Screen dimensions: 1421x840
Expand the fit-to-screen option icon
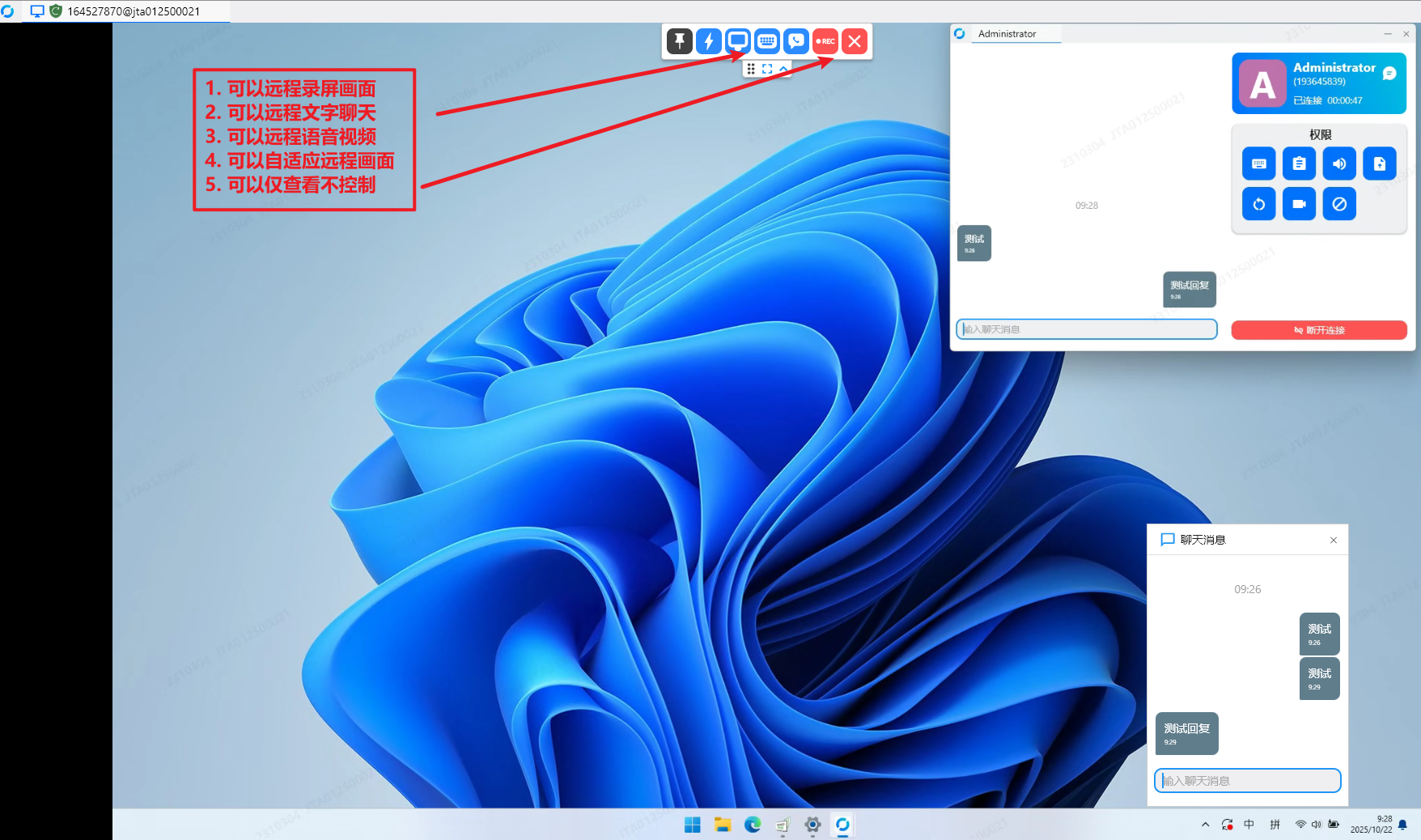[766, 69]
